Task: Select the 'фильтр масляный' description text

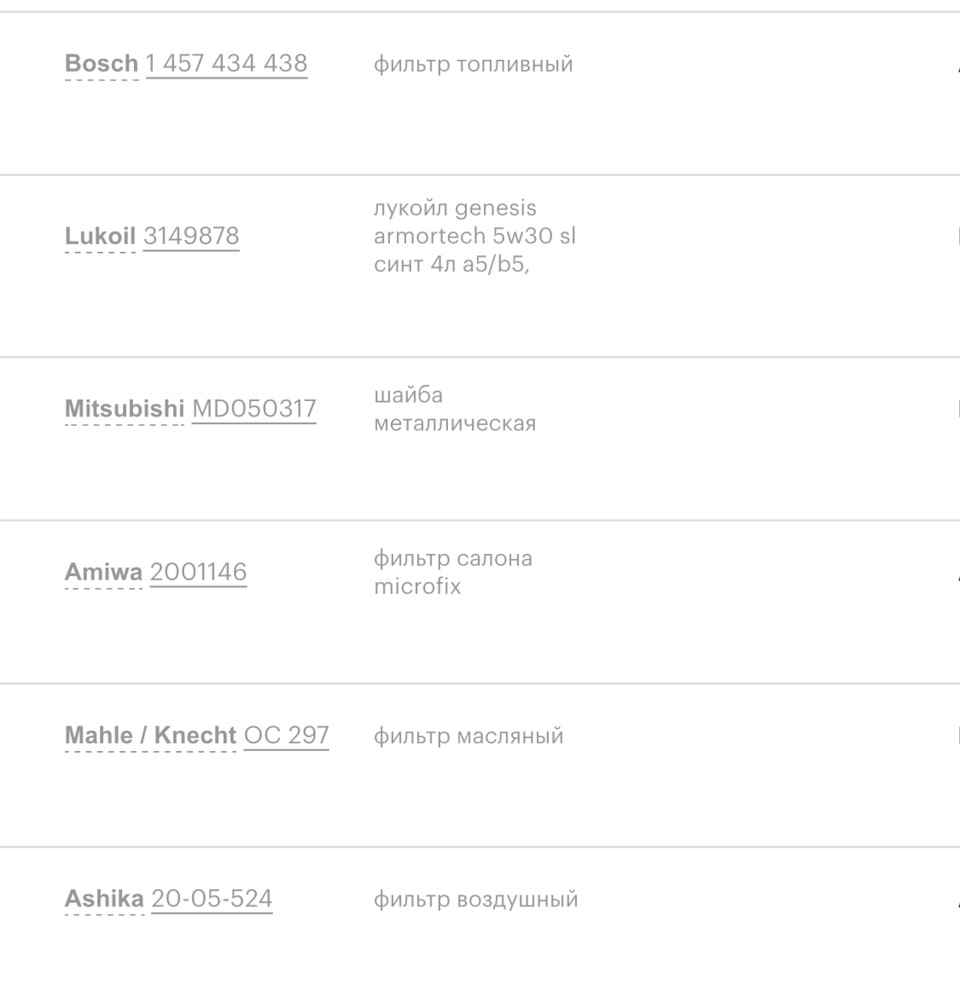Action: coord(468,736)
